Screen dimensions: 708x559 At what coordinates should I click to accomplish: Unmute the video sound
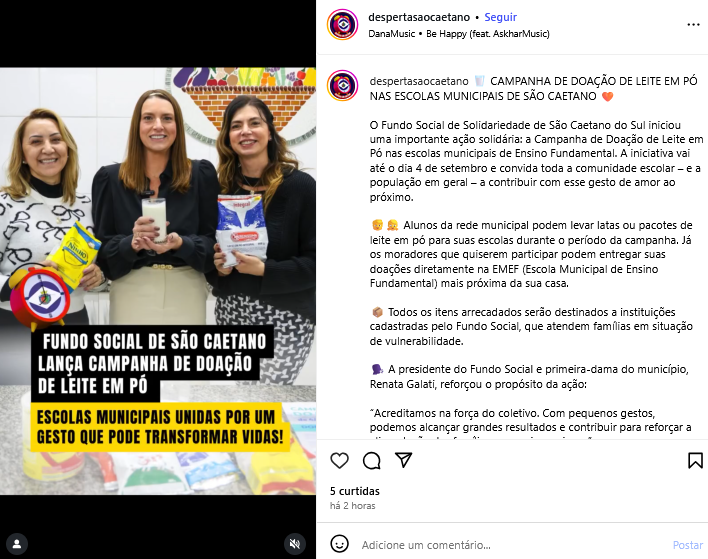coord(295,544)
